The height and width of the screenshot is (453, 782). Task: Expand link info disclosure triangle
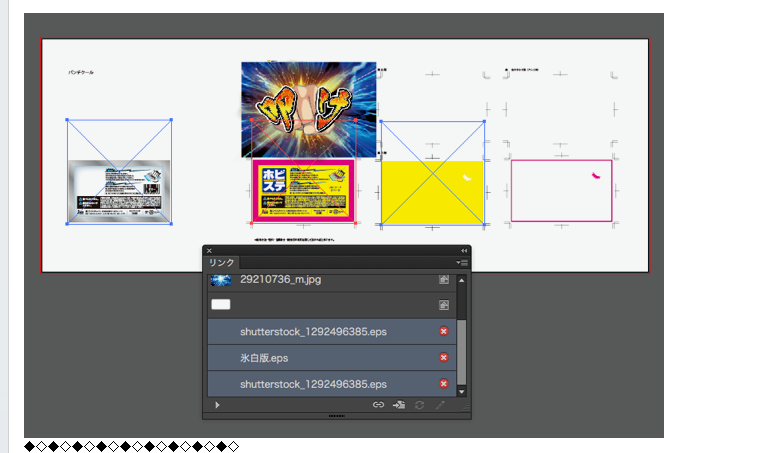(217, 405)
